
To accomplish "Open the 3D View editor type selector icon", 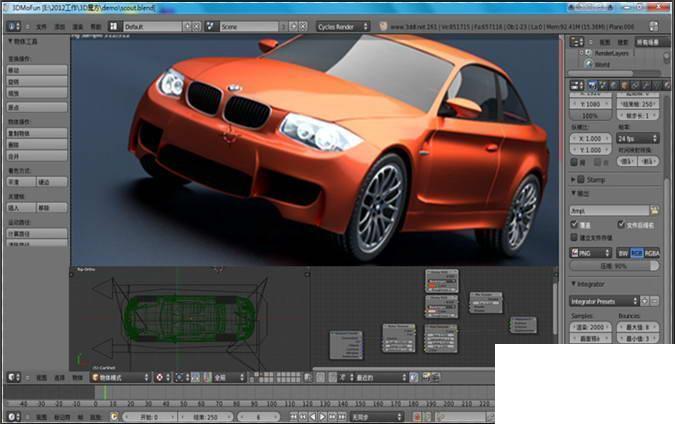I will [14, 378].
